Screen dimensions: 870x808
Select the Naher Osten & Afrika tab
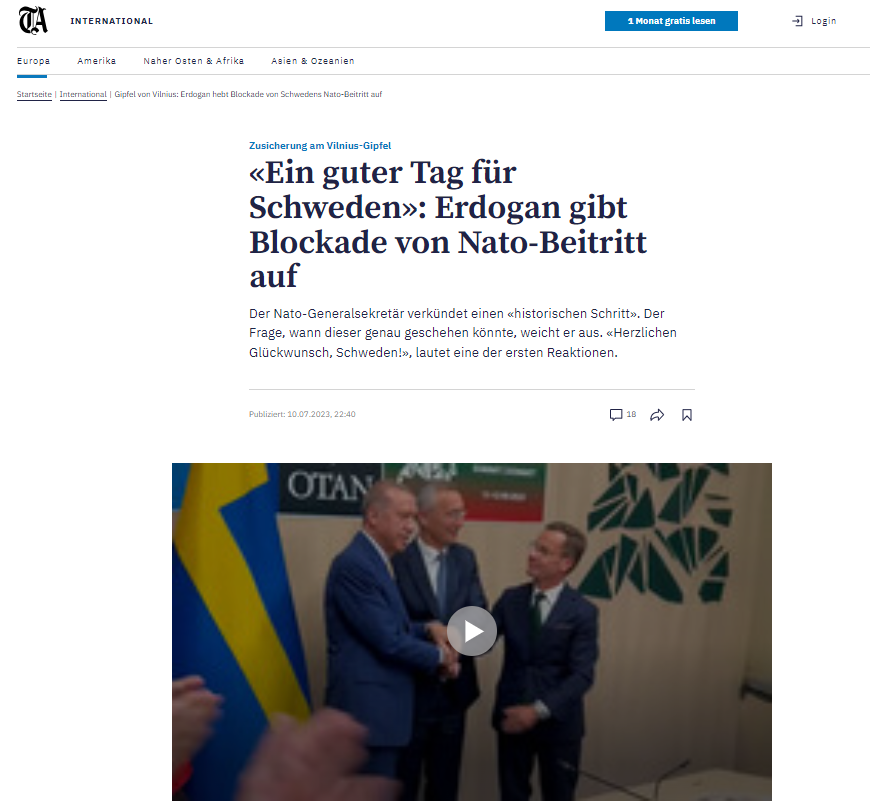194,61
